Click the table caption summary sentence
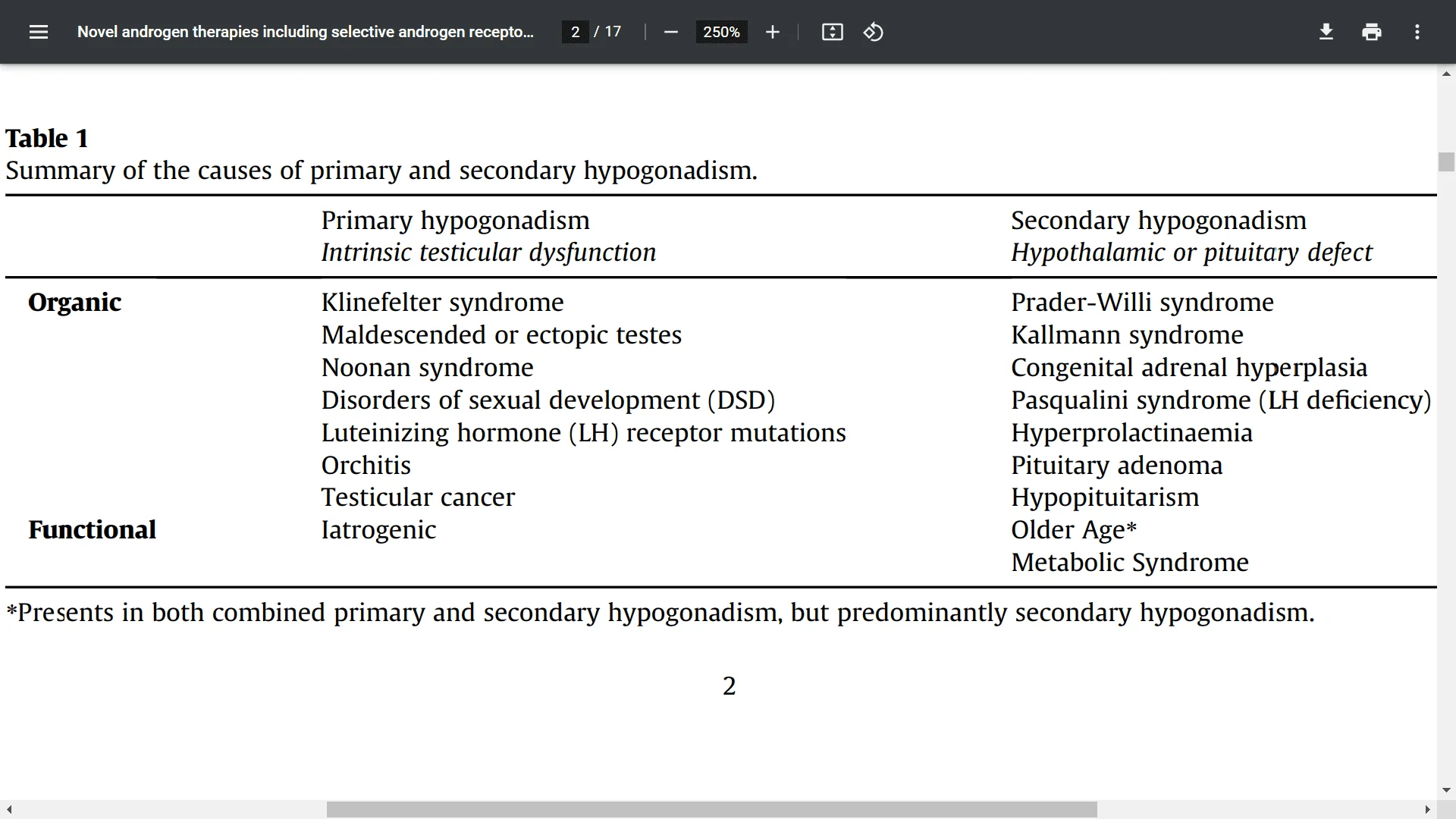Image resolution: width=1456 pixels, height=819 pixels. point(381,170)
